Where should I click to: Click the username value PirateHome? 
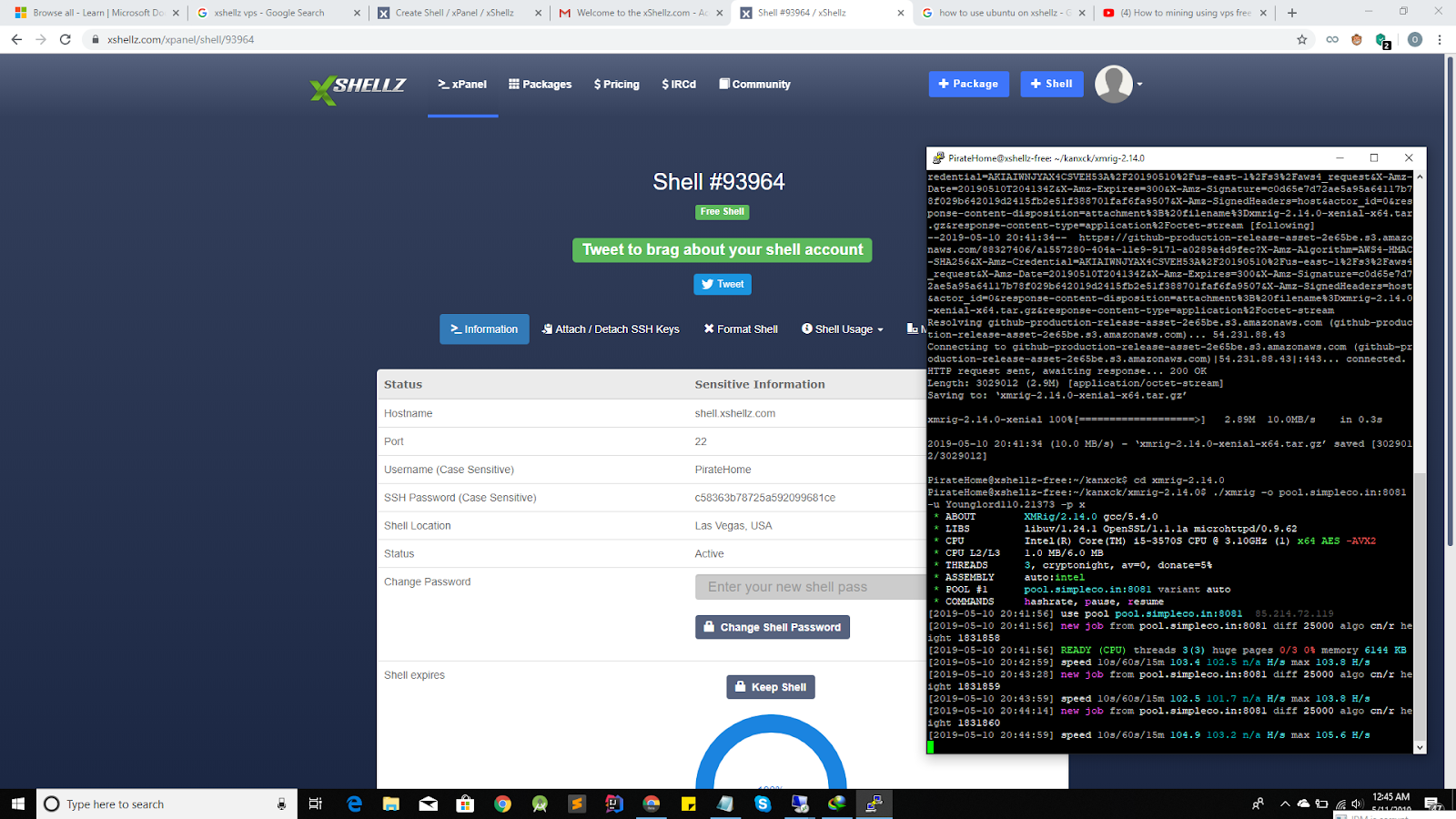click(x=723, y=470)
